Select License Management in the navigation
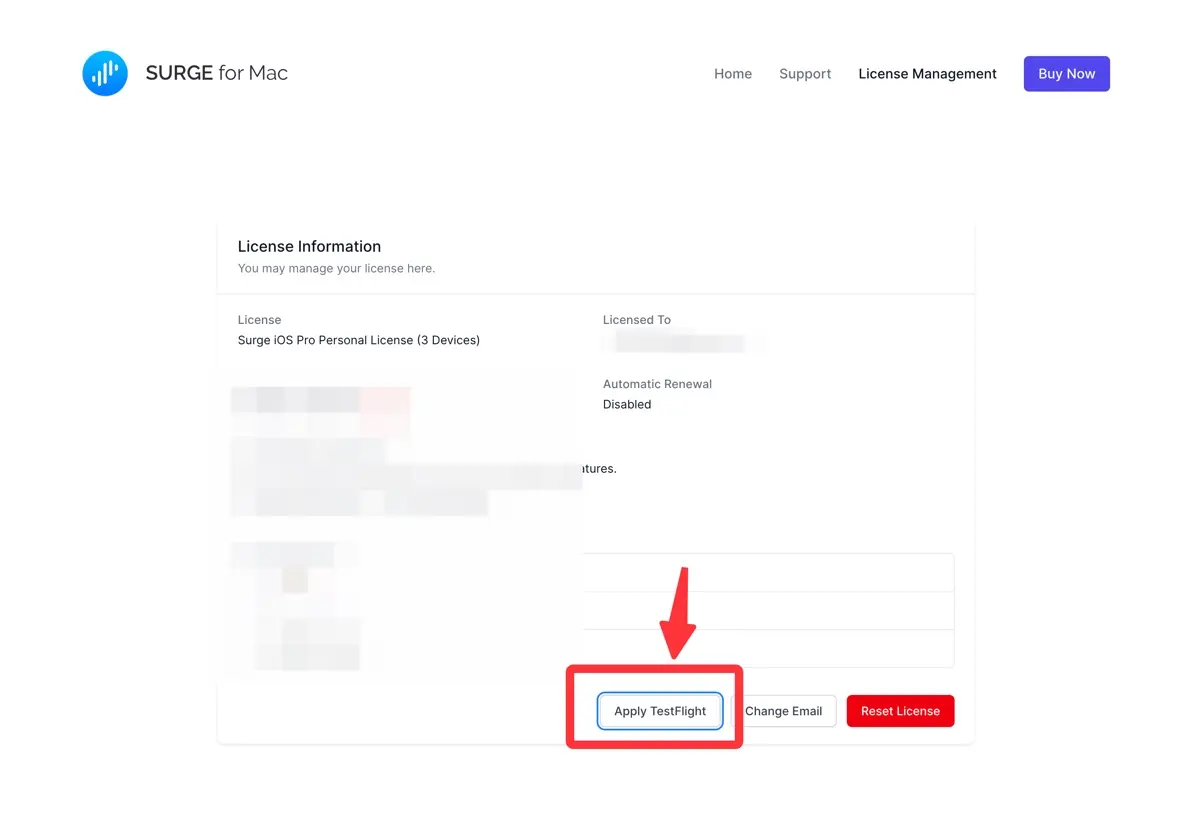The width and height of the screenshot is (1200, 822). (927, 73)
